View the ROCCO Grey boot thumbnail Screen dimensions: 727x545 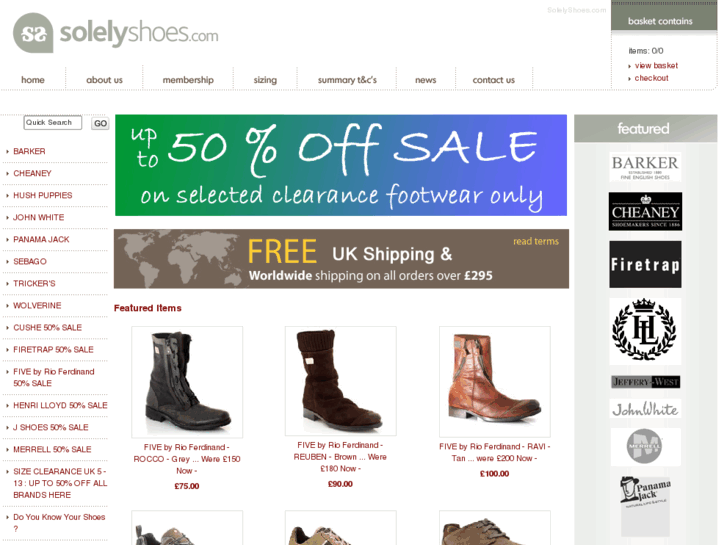187,382
